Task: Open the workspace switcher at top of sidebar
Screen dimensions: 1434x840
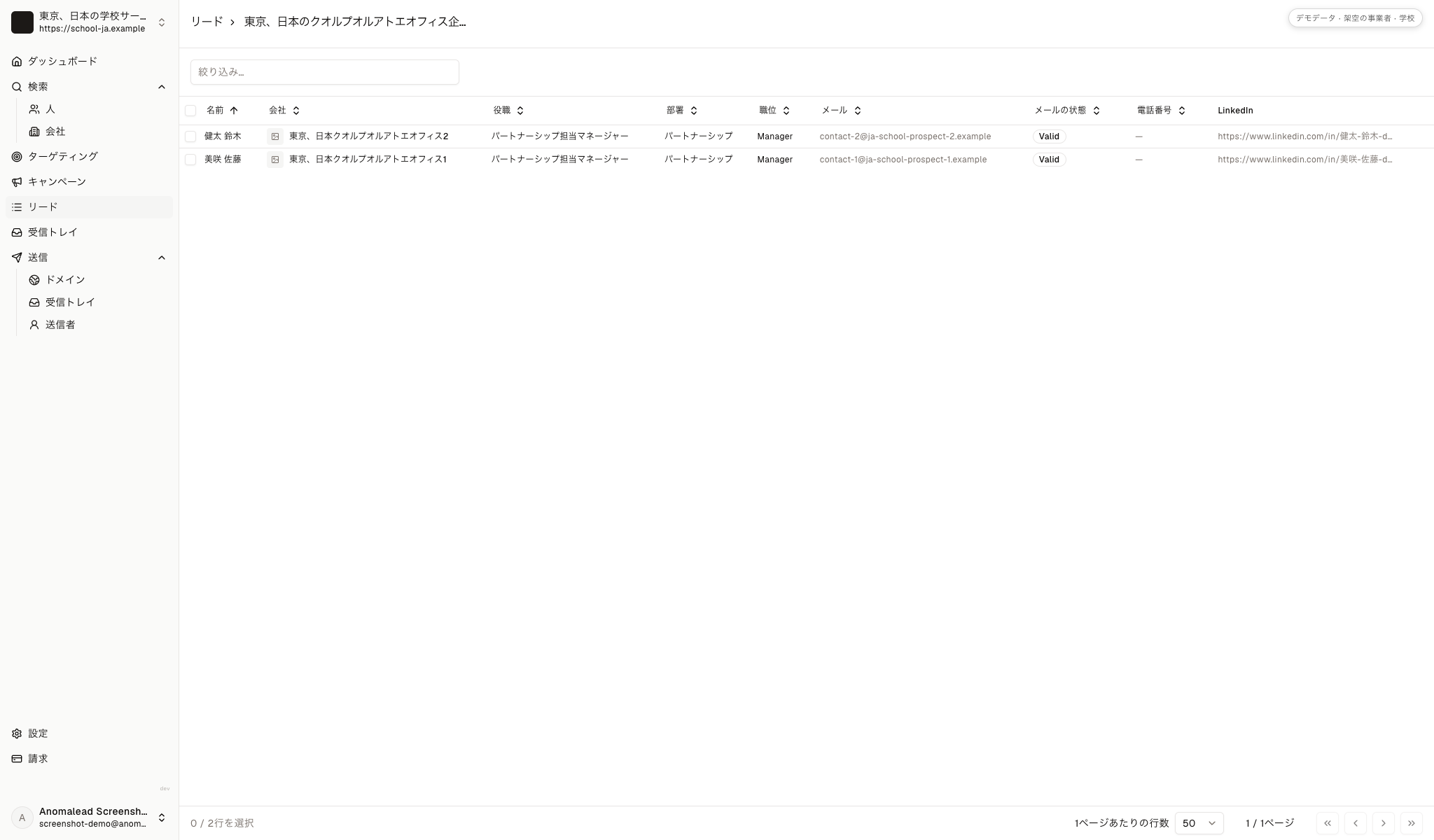Action: point(90,22)
